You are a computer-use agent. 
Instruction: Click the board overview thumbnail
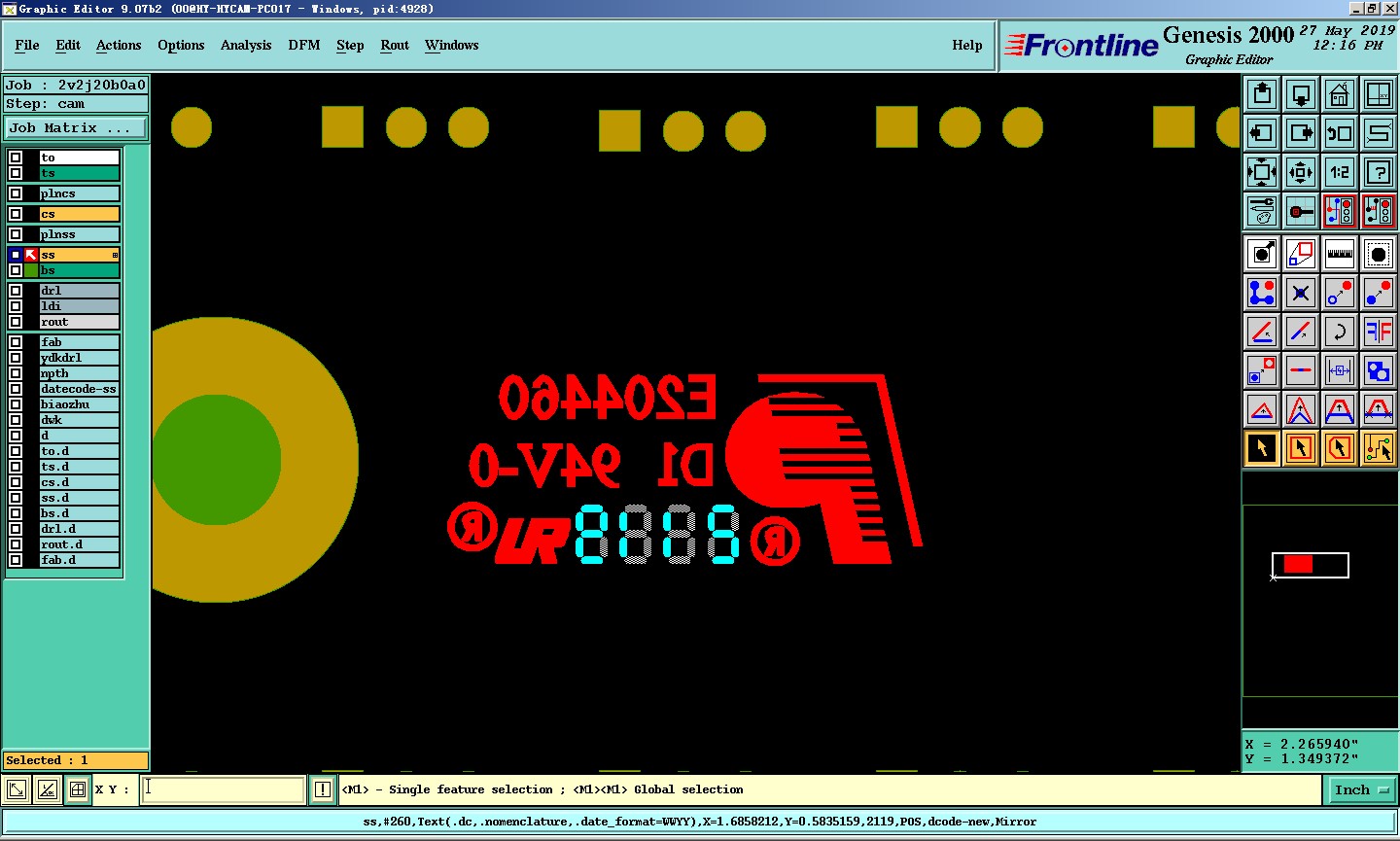pos(1320,600)
